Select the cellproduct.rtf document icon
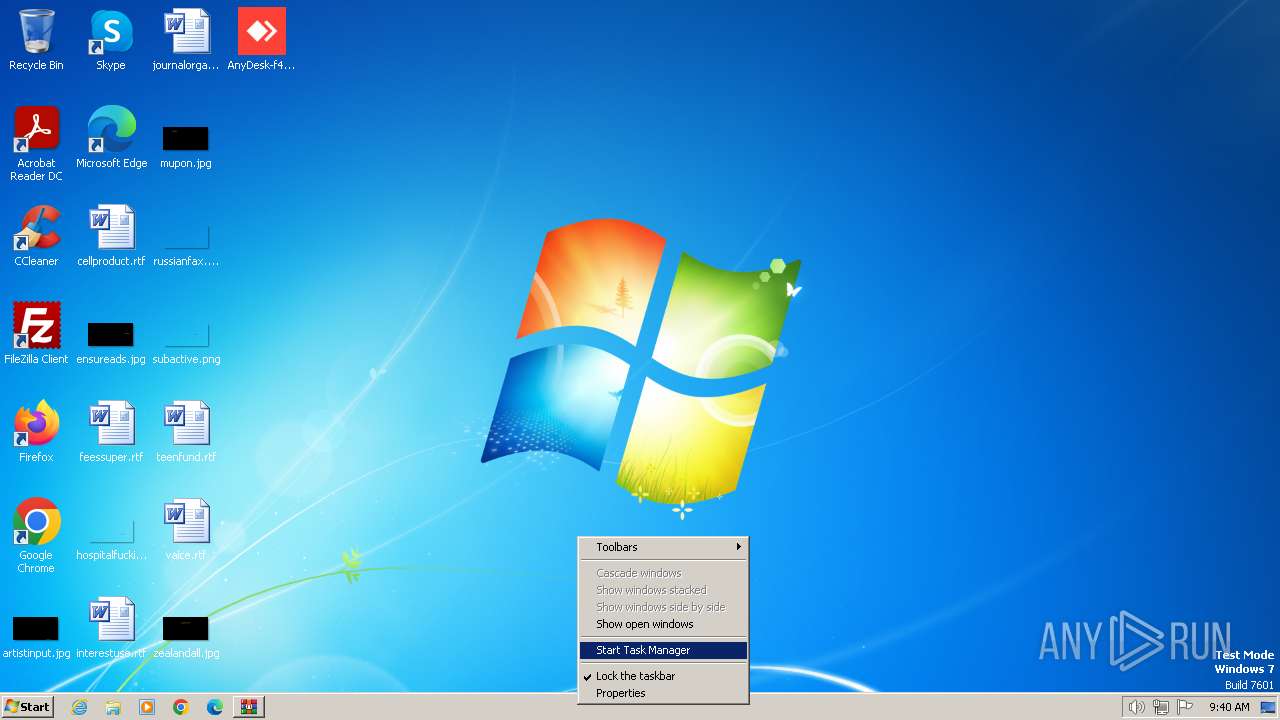The width and height of the screenshot is (1280, 720). [111, 236]
